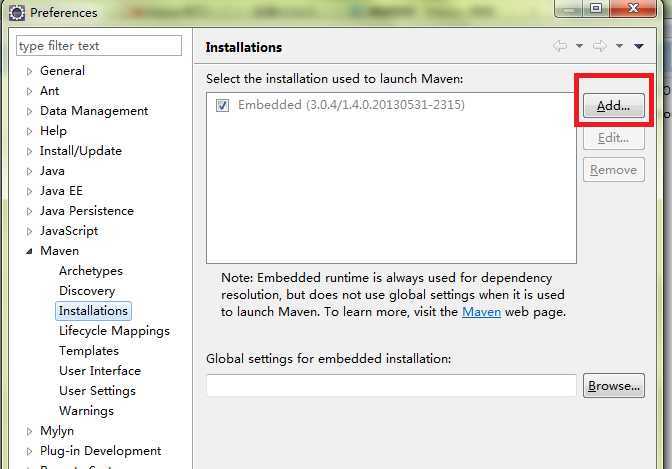Select User Interface under Maven
This screenshot has width=672, height=469.
[x=100, y=371]
